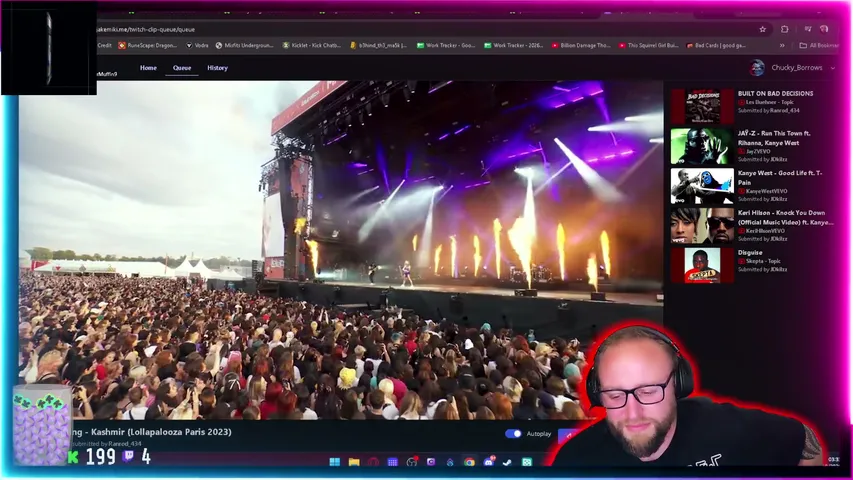Screen dimensions: 853x480
Task: Select the Queue tab
Action: click(x=182, y=68)
